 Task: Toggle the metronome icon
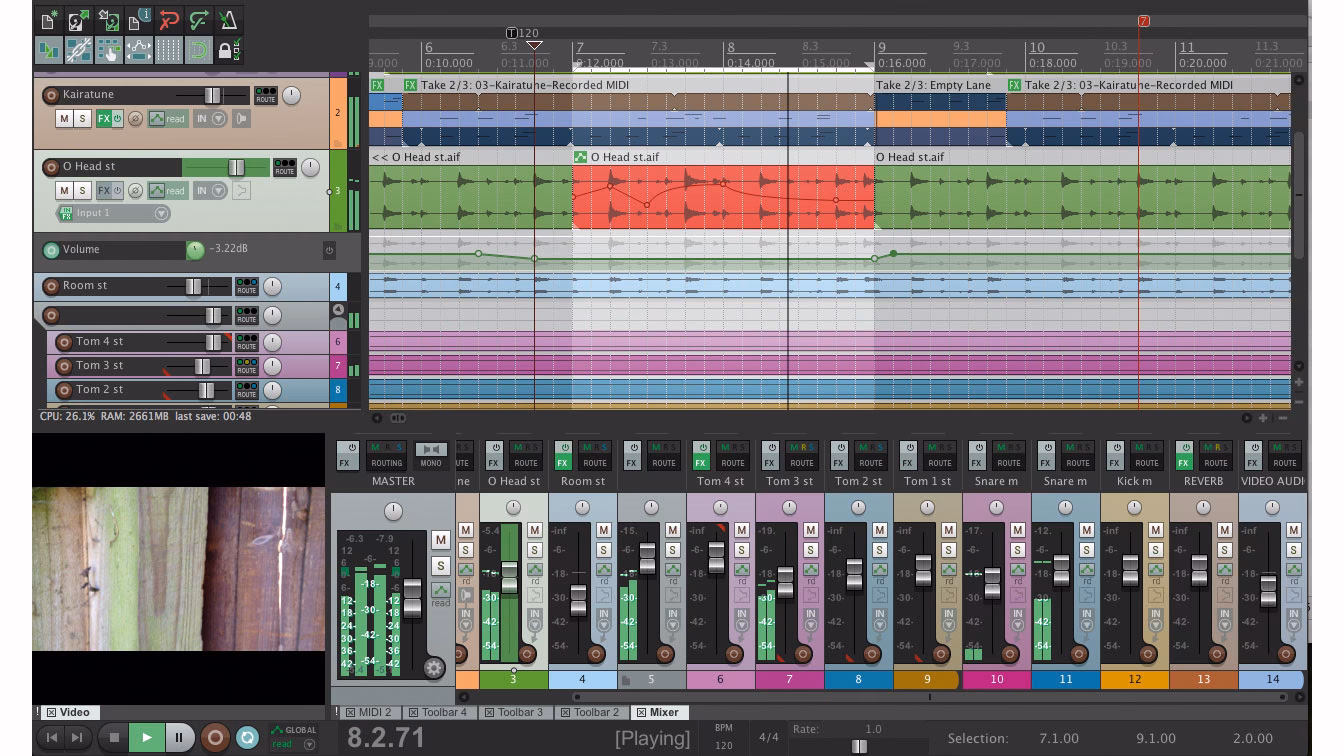point(229,20)
